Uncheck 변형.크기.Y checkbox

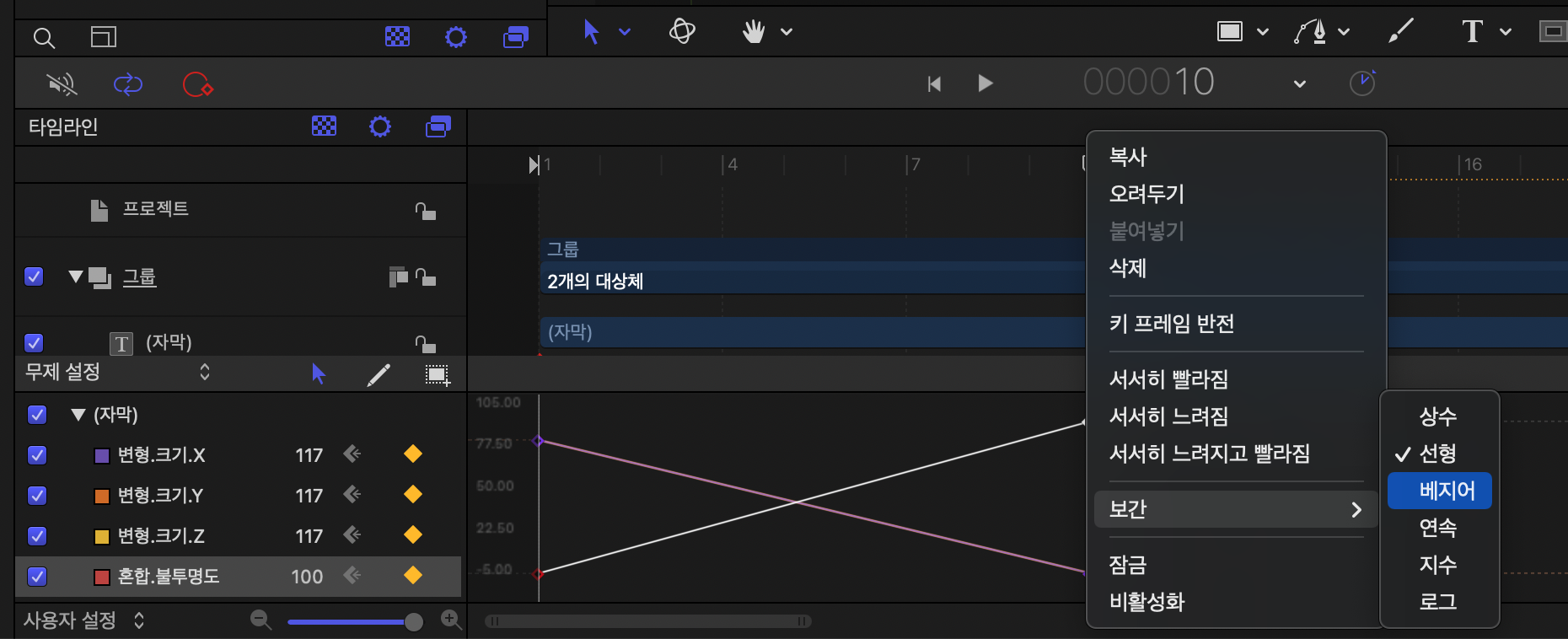(x=37, y=496)
